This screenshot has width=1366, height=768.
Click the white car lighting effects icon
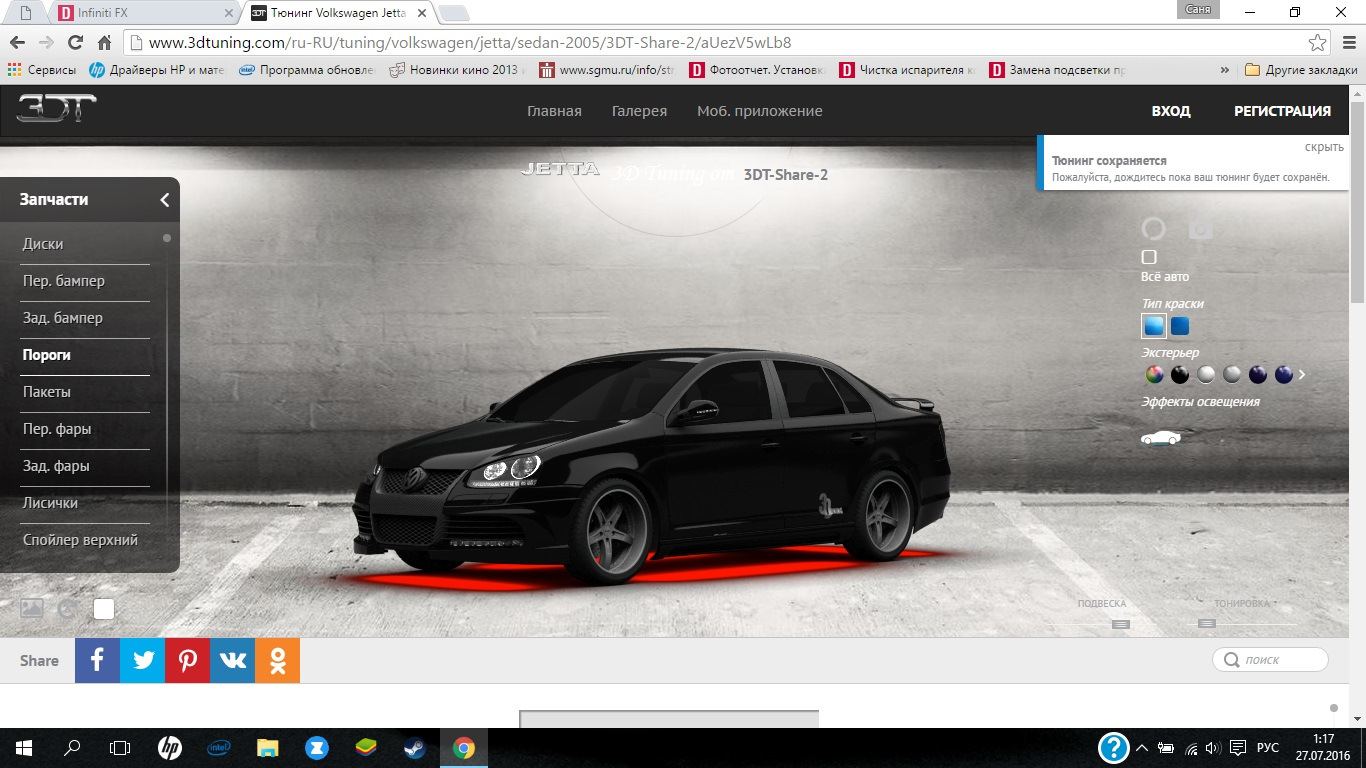pos(1161,437)
